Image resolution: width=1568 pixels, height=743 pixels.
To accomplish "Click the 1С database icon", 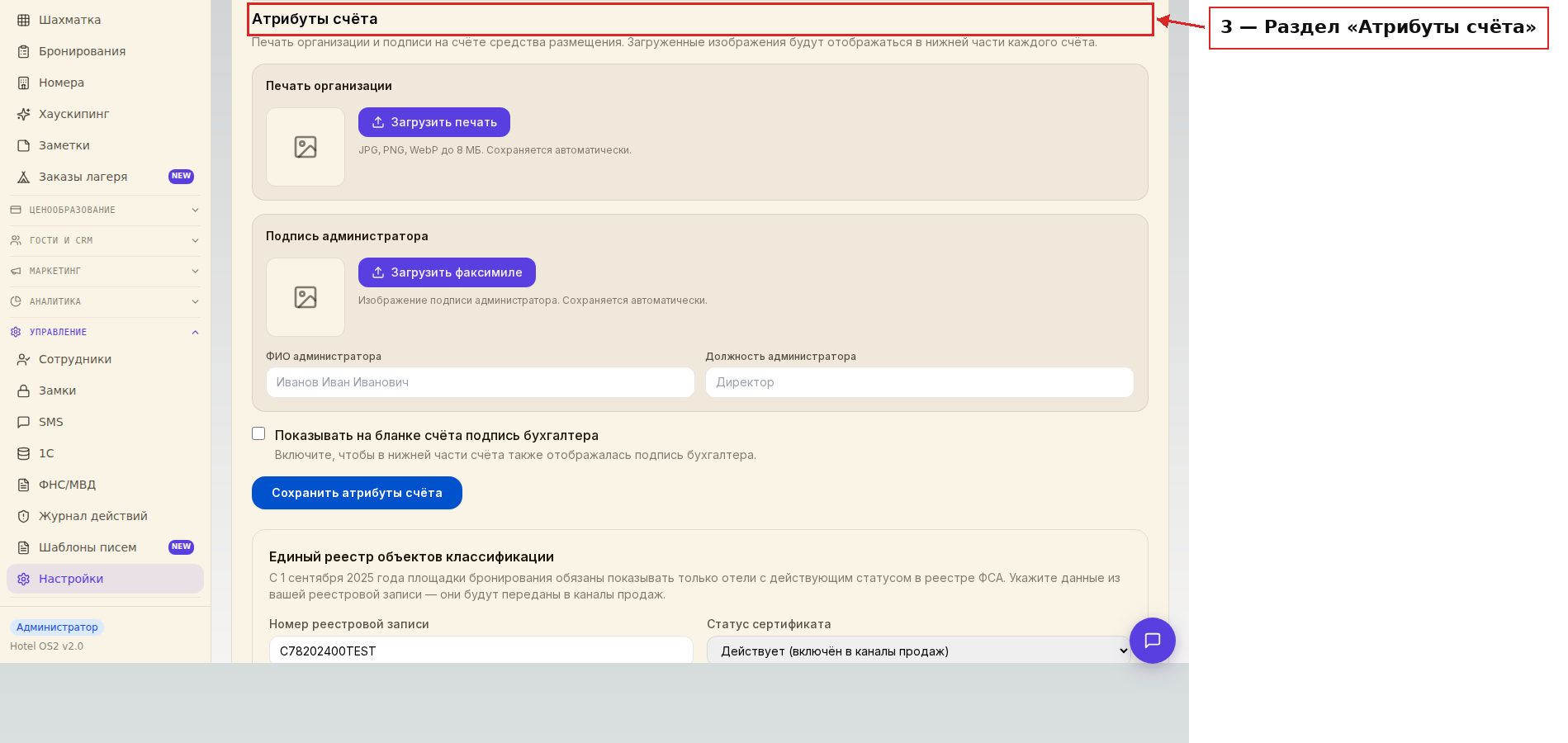I will tap(23, 453).
